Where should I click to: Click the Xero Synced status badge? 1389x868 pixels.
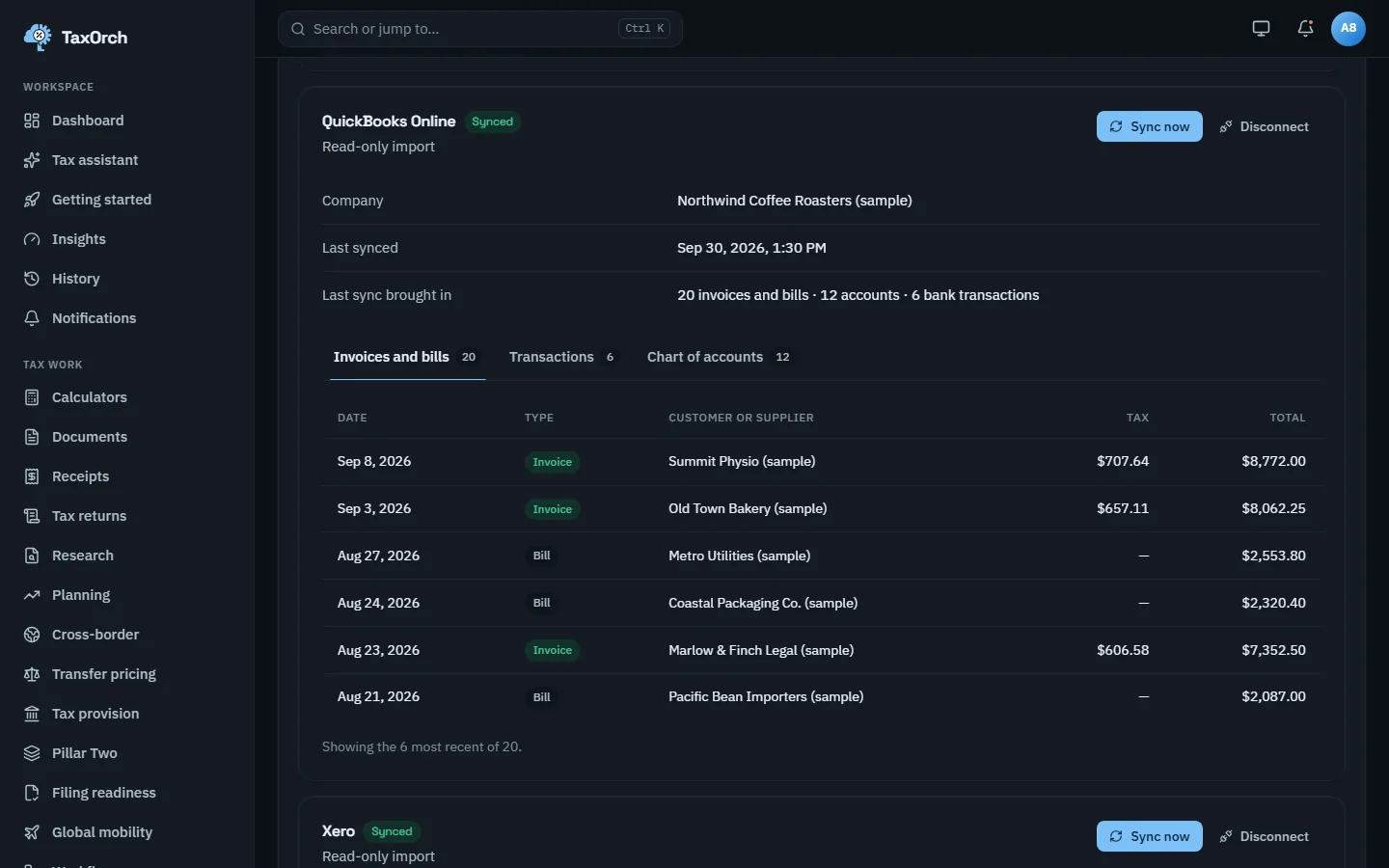(x=392, y=831)
